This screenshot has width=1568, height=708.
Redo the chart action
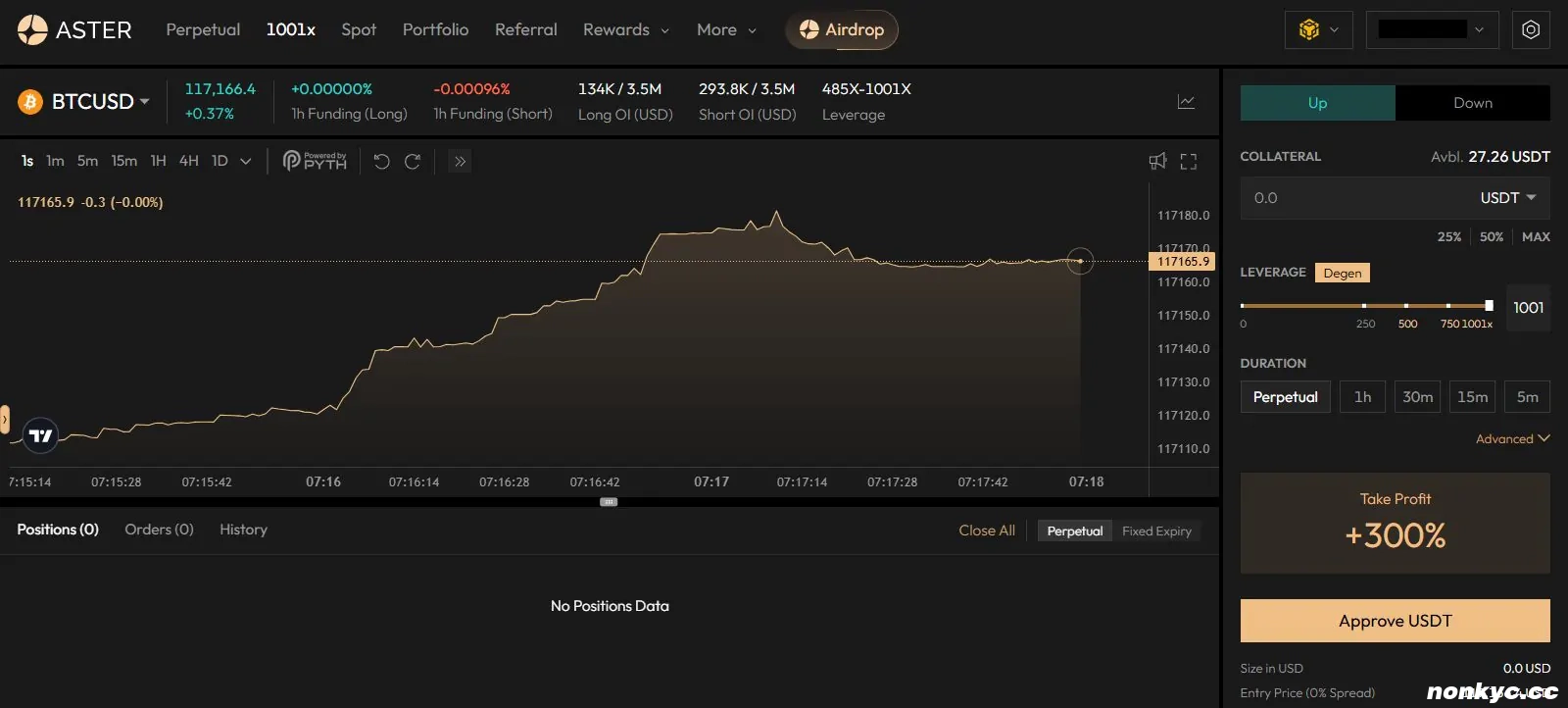click(x=413, y=161)
